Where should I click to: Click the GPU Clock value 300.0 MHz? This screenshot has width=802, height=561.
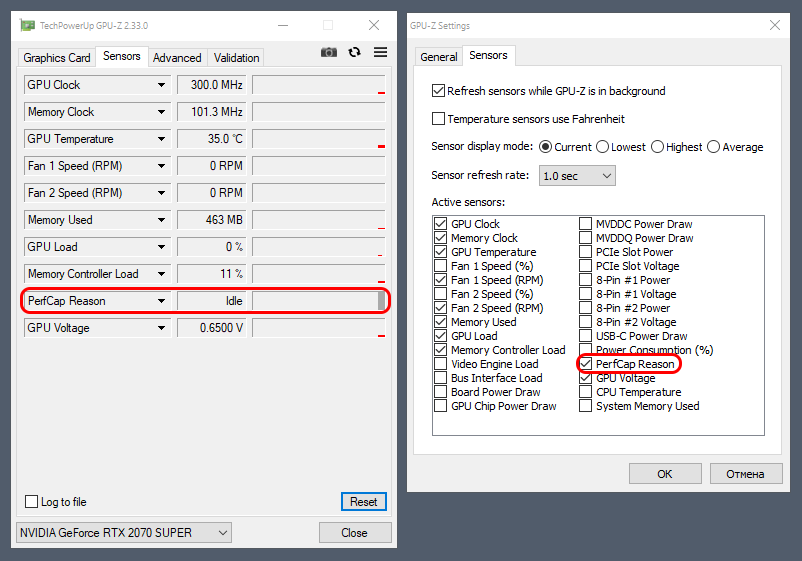click(212, 85)
